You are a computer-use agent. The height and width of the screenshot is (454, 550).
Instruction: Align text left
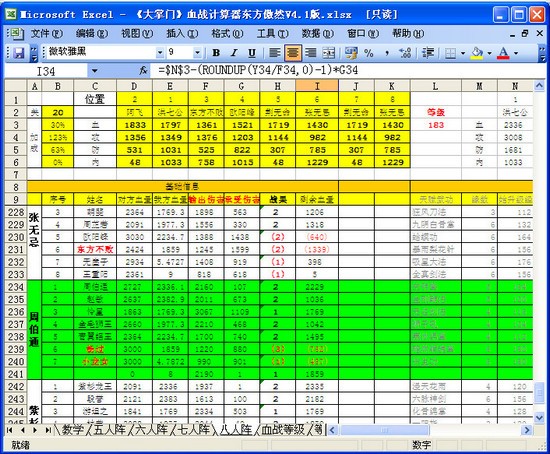tap(275, 53)
